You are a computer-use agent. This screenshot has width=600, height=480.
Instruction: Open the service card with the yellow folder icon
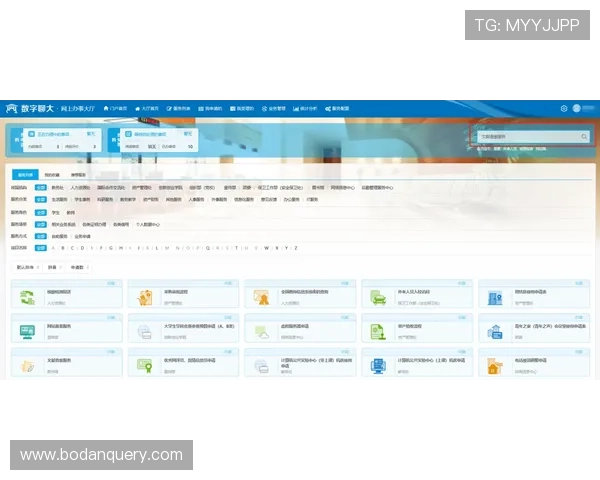point(27,366)
